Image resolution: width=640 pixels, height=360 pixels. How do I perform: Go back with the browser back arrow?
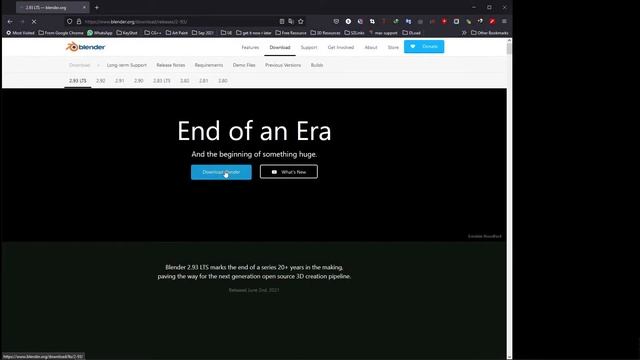click(10, 21)
